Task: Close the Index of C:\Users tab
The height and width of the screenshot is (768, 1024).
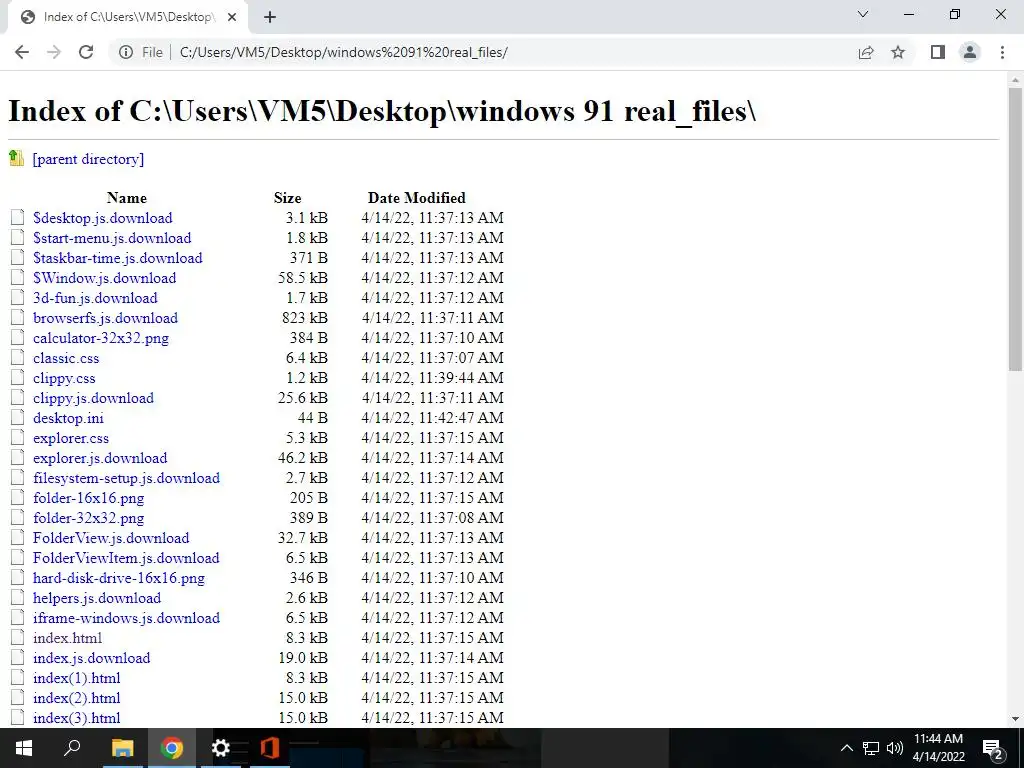Action: [232, 18]
